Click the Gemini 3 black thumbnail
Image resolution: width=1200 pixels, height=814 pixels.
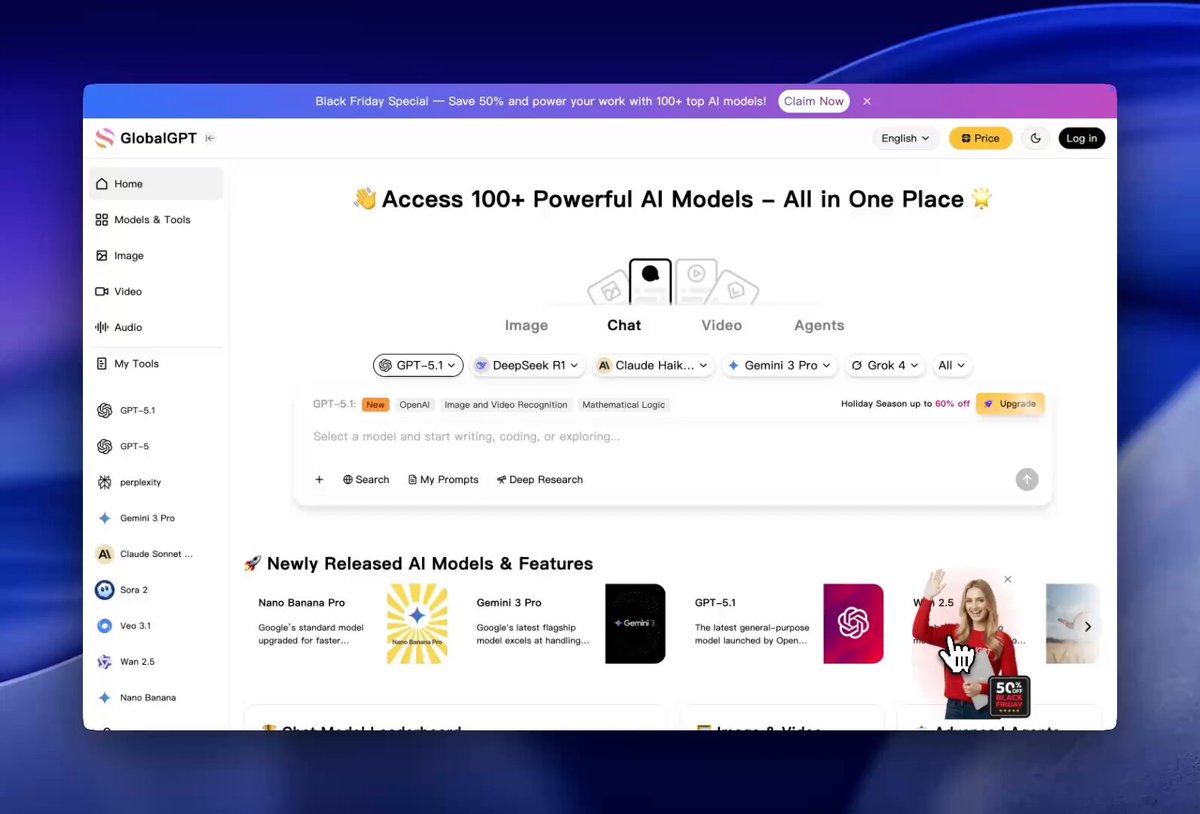(x=635, y=624)
